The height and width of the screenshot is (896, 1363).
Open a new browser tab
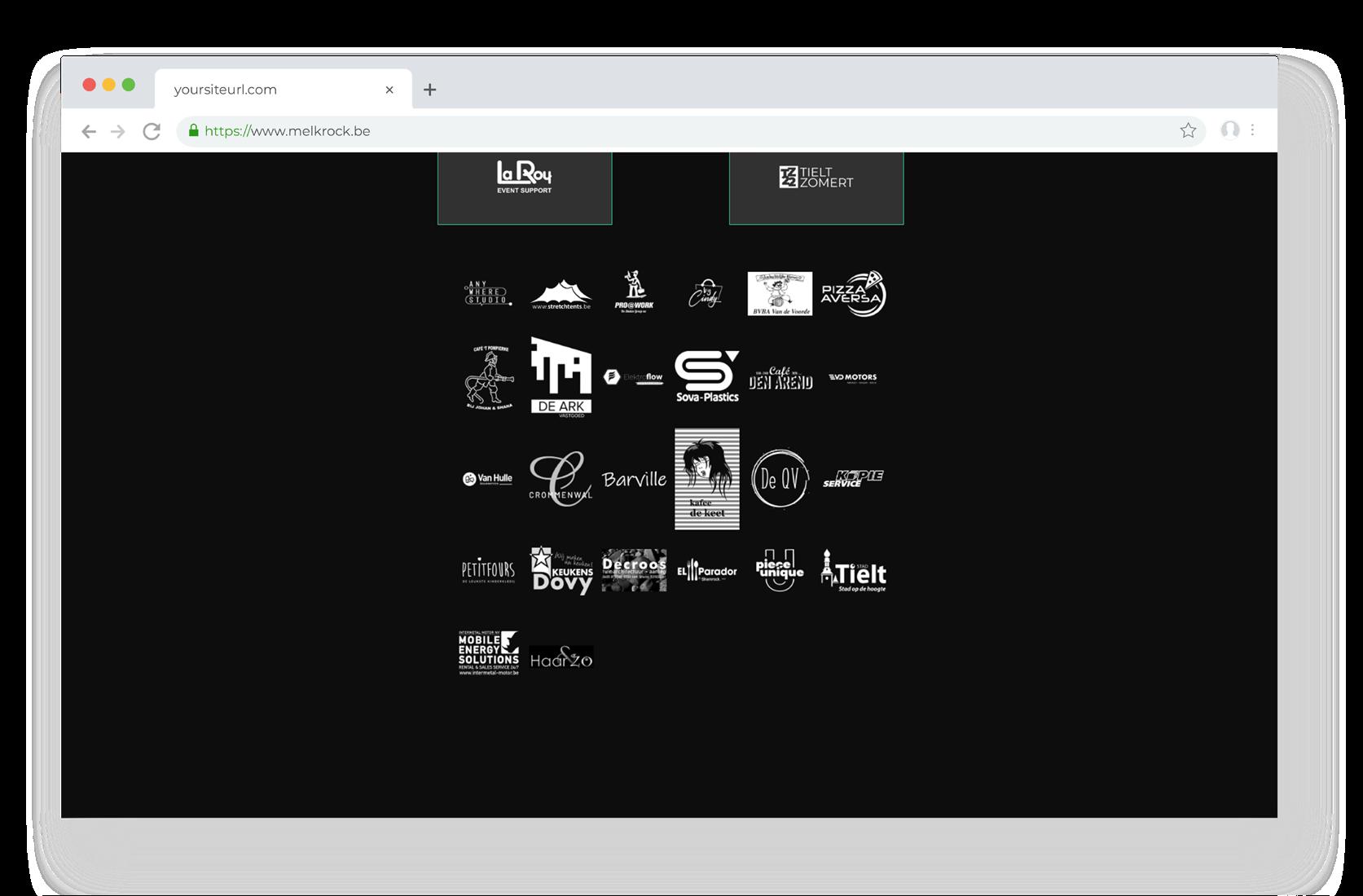tap(430, 90)
